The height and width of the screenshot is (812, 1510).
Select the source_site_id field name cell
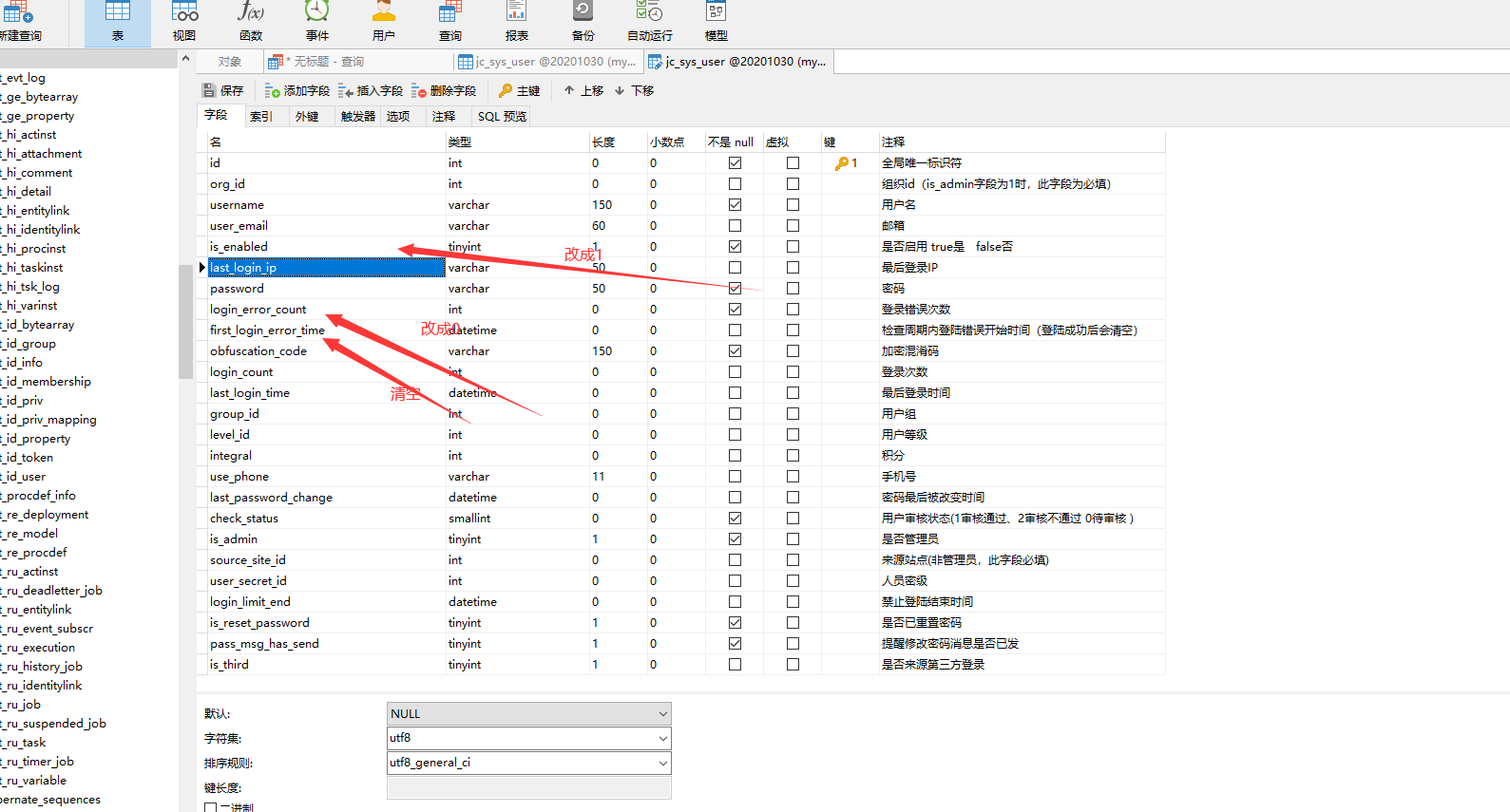click(x=326, y=560)
